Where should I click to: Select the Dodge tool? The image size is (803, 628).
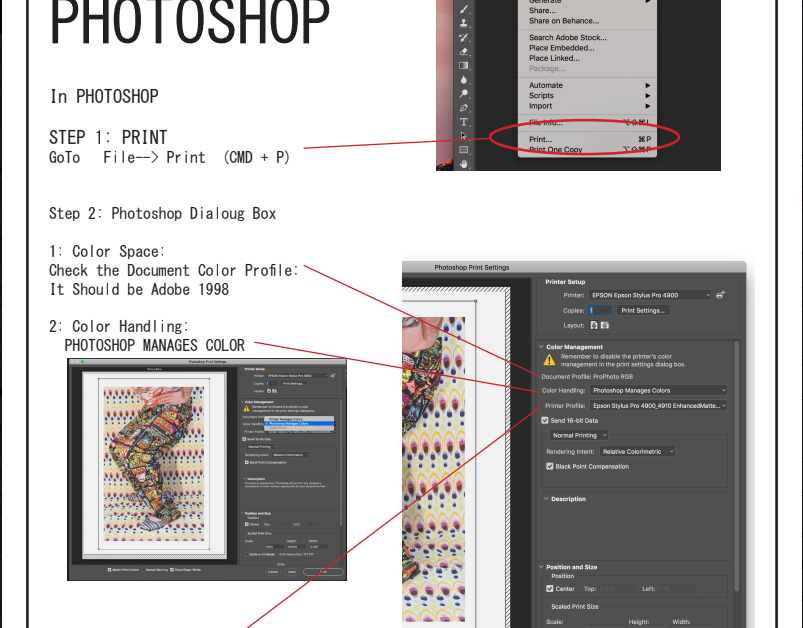(464, 94)
